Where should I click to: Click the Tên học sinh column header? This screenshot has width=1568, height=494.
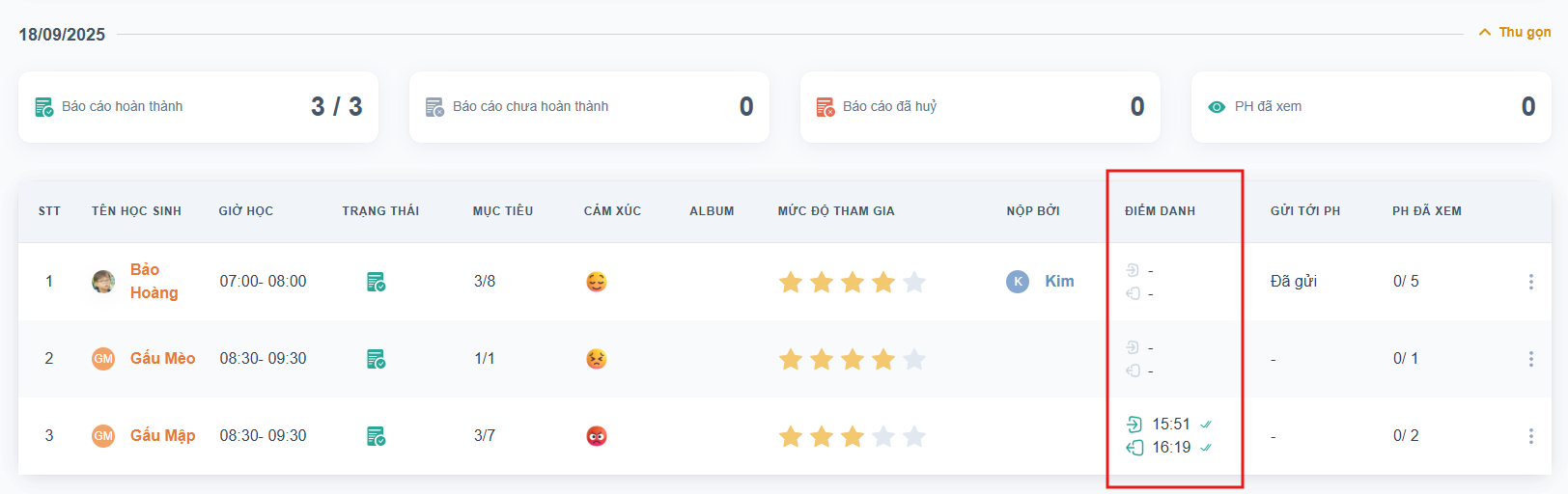click(x=136, y=211)
